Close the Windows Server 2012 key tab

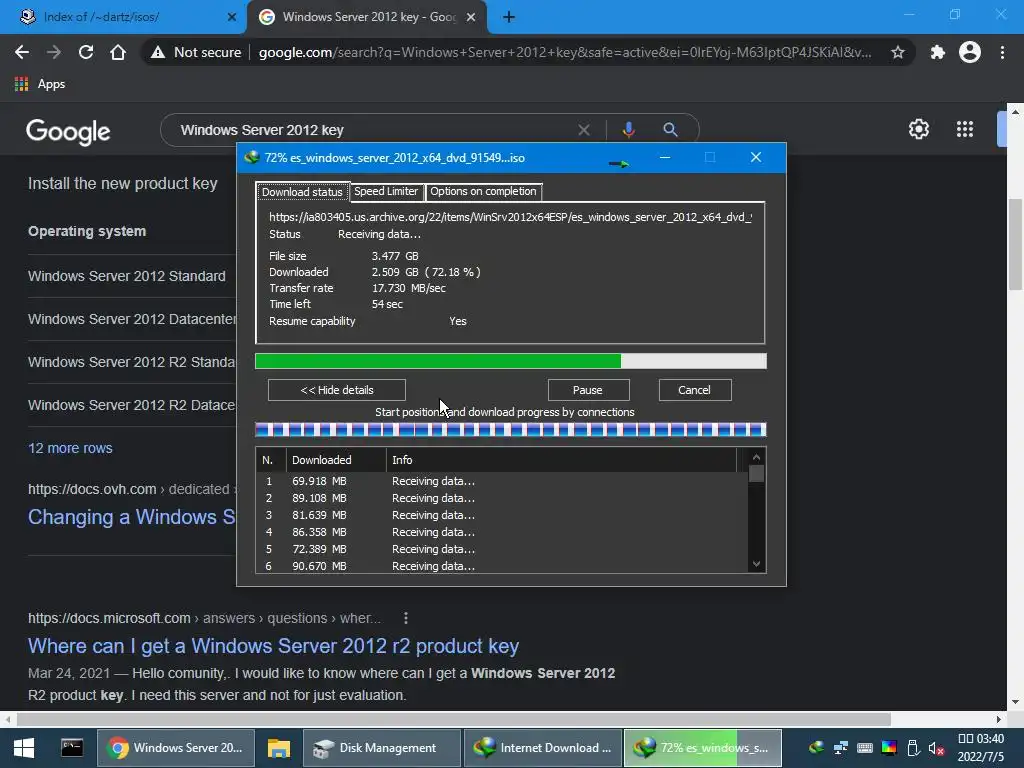471,17
